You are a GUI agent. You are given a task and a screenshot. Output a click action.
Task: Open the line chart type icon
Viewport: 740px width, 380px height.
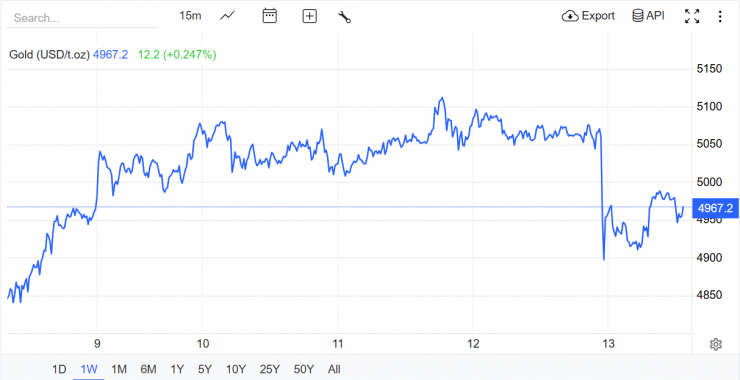(x=227, y=16)
